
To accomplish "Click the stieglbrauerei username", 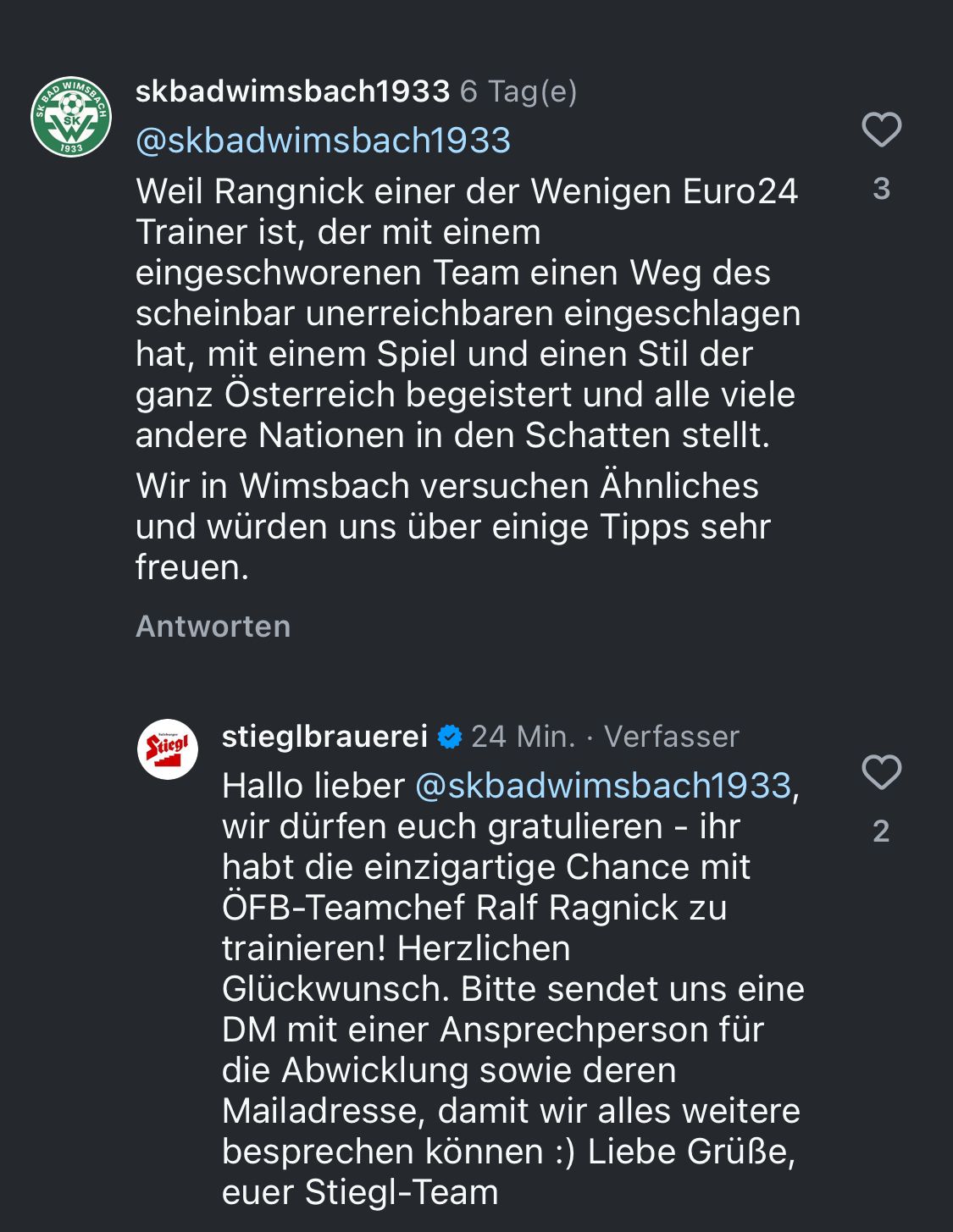I will (324, 737).
